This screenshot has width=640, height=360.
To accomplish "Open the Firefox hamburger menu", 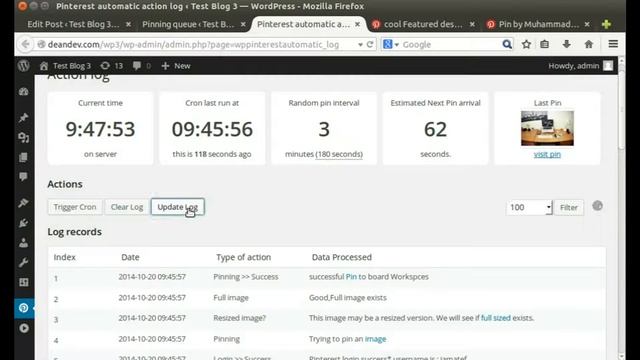I will pyautogui.click(x=613, y=44).
